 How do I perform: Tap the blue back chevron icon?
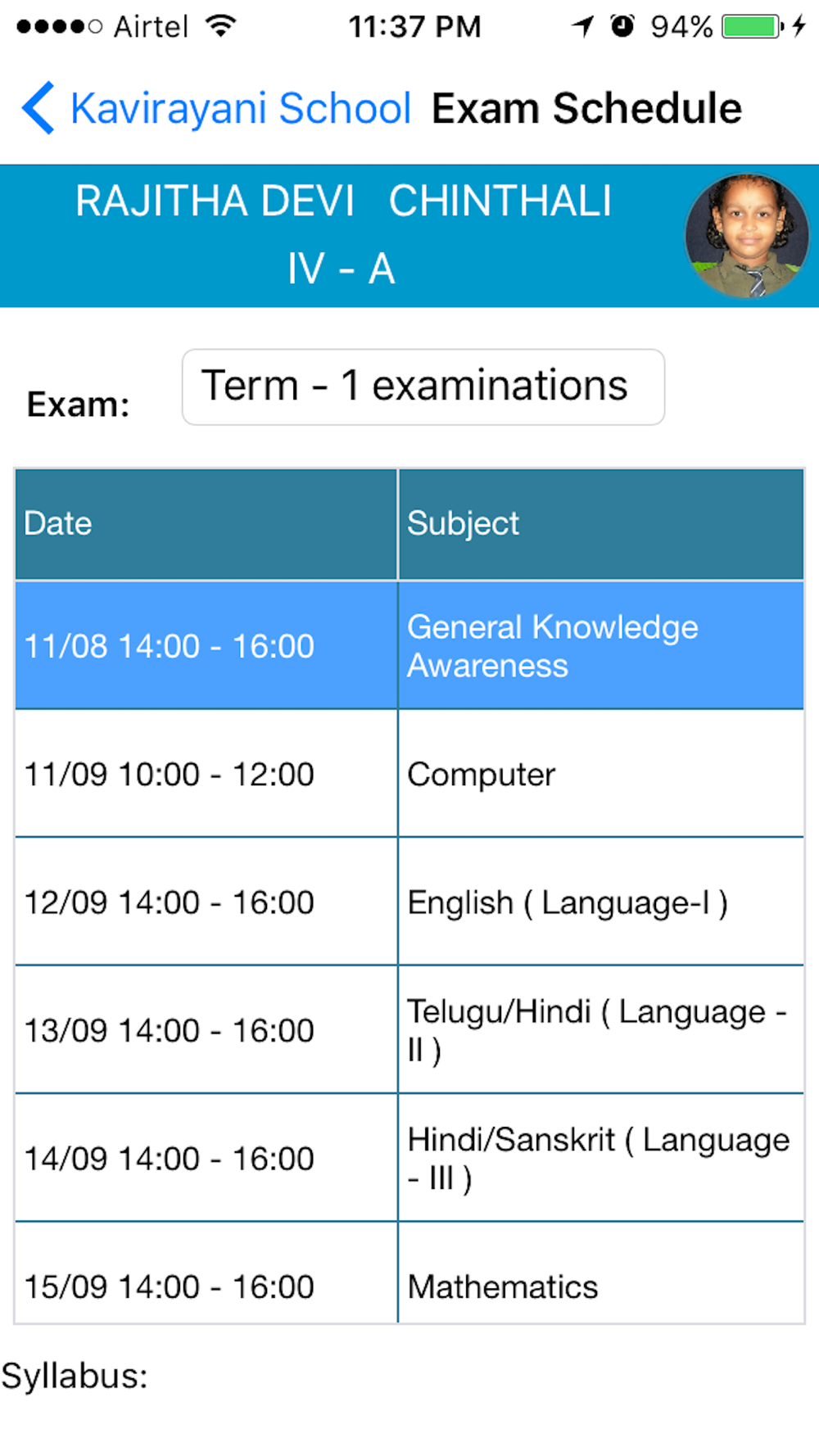coord(38,108)
